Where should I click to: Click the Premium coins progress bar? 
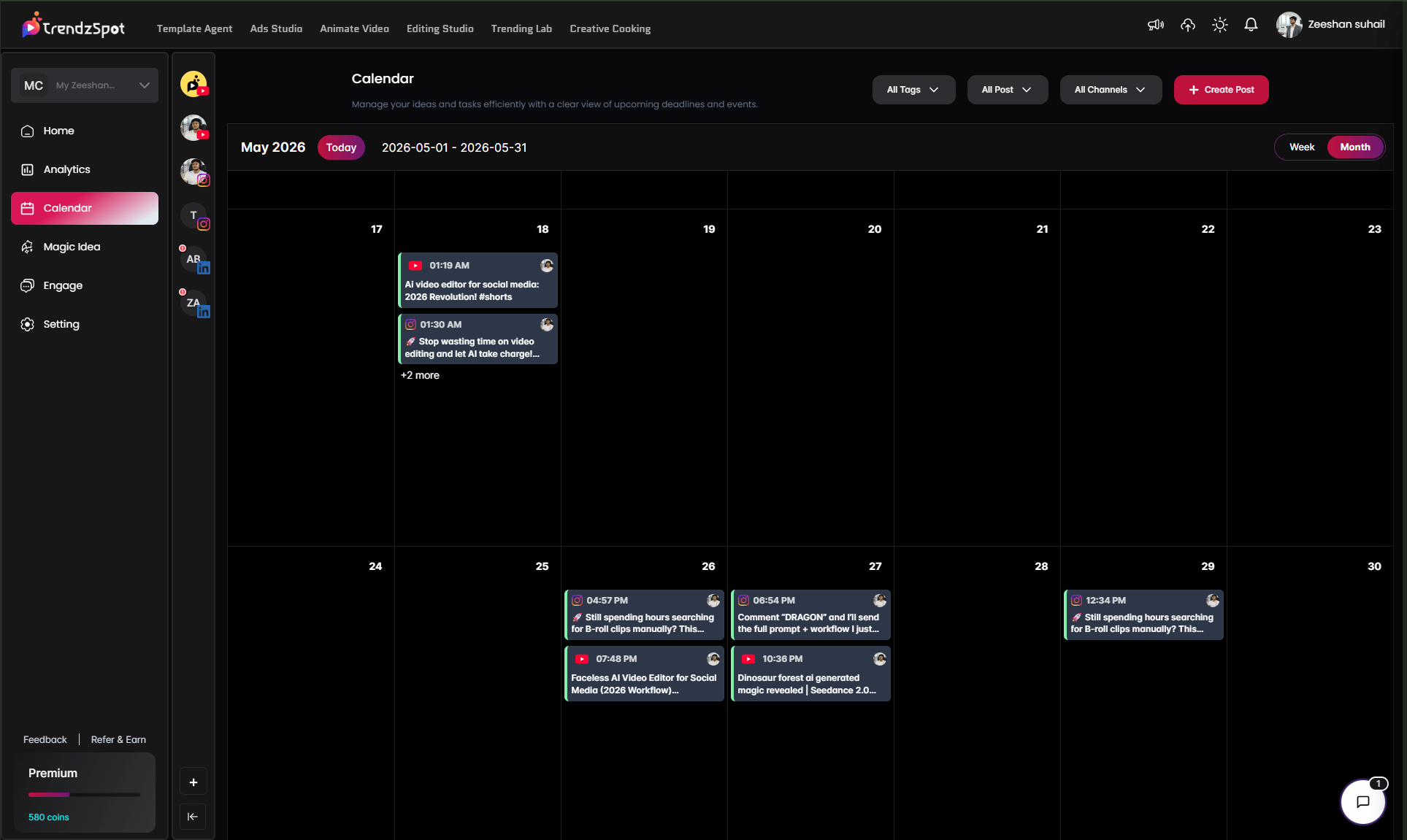pos(85,794)
